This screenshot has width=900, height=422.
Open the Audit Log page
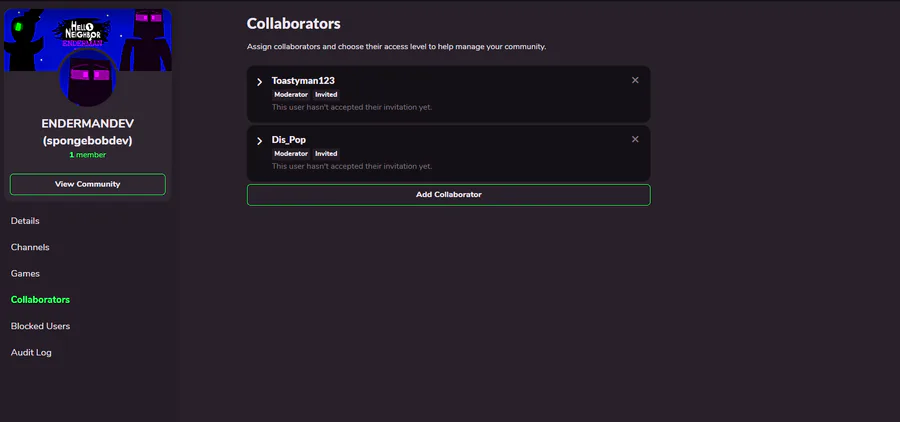pos(31,352)
